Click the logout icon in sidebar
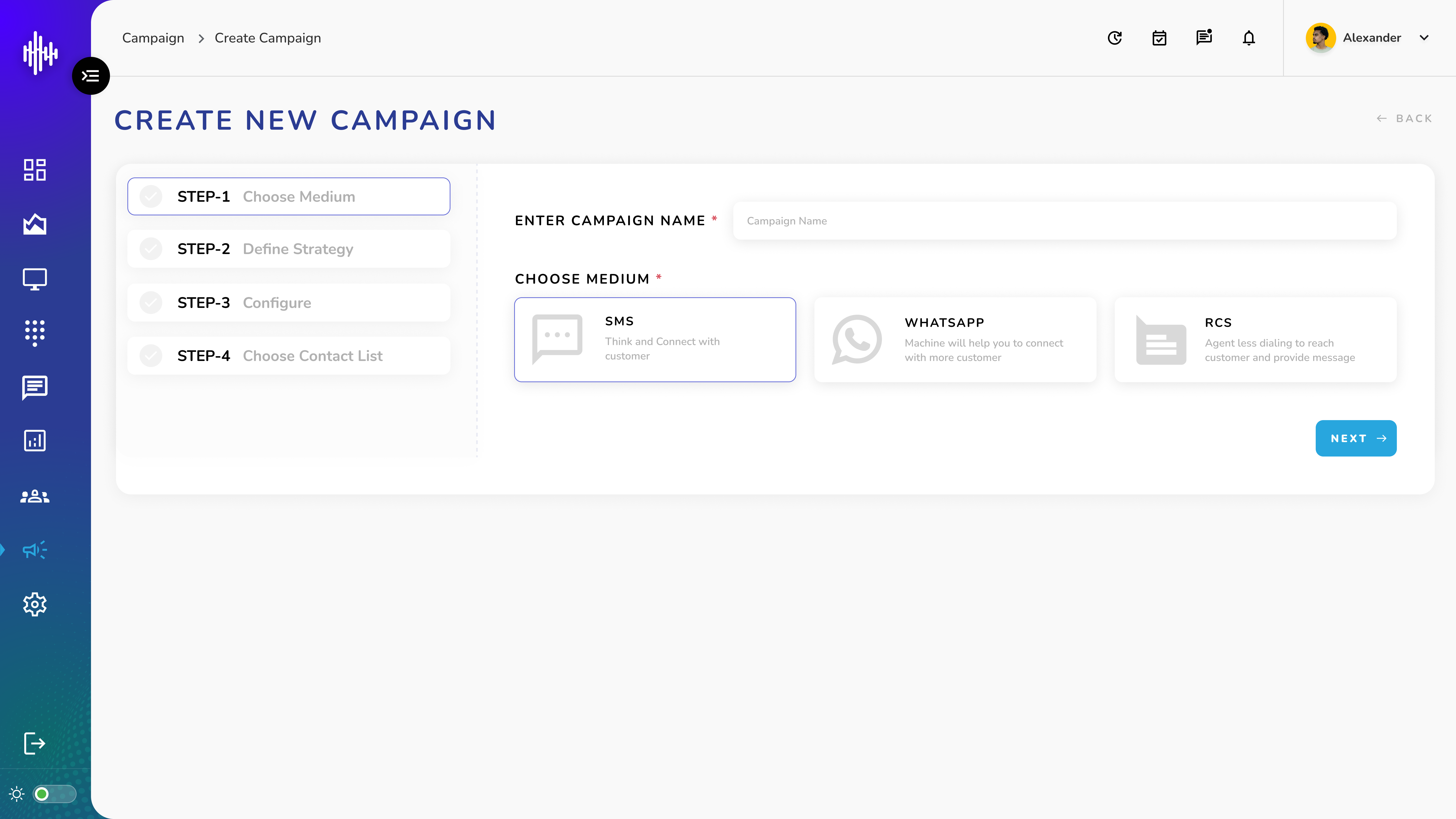The height and width of the screenshot is (819, 1456). 34,743
